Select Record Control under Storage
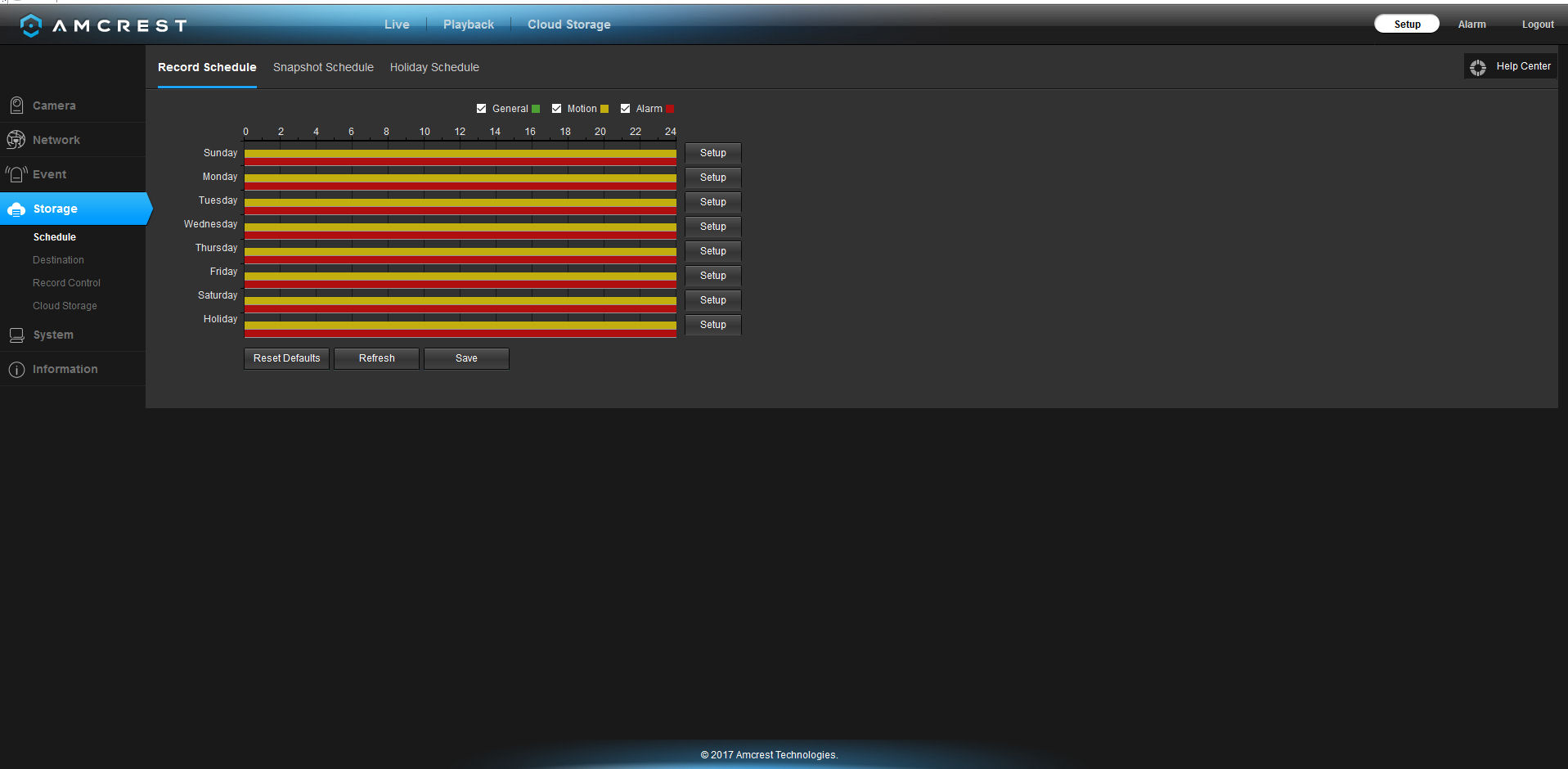 [66, 283]
